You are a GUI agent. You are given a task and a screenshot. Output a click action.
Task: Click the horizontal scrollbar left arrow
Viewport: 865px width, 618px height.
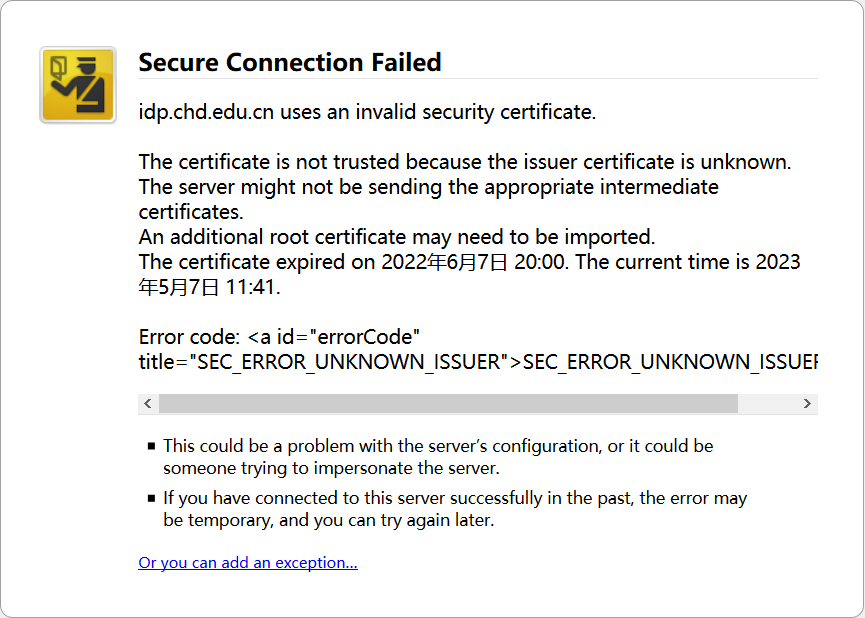tap(148, 403)
